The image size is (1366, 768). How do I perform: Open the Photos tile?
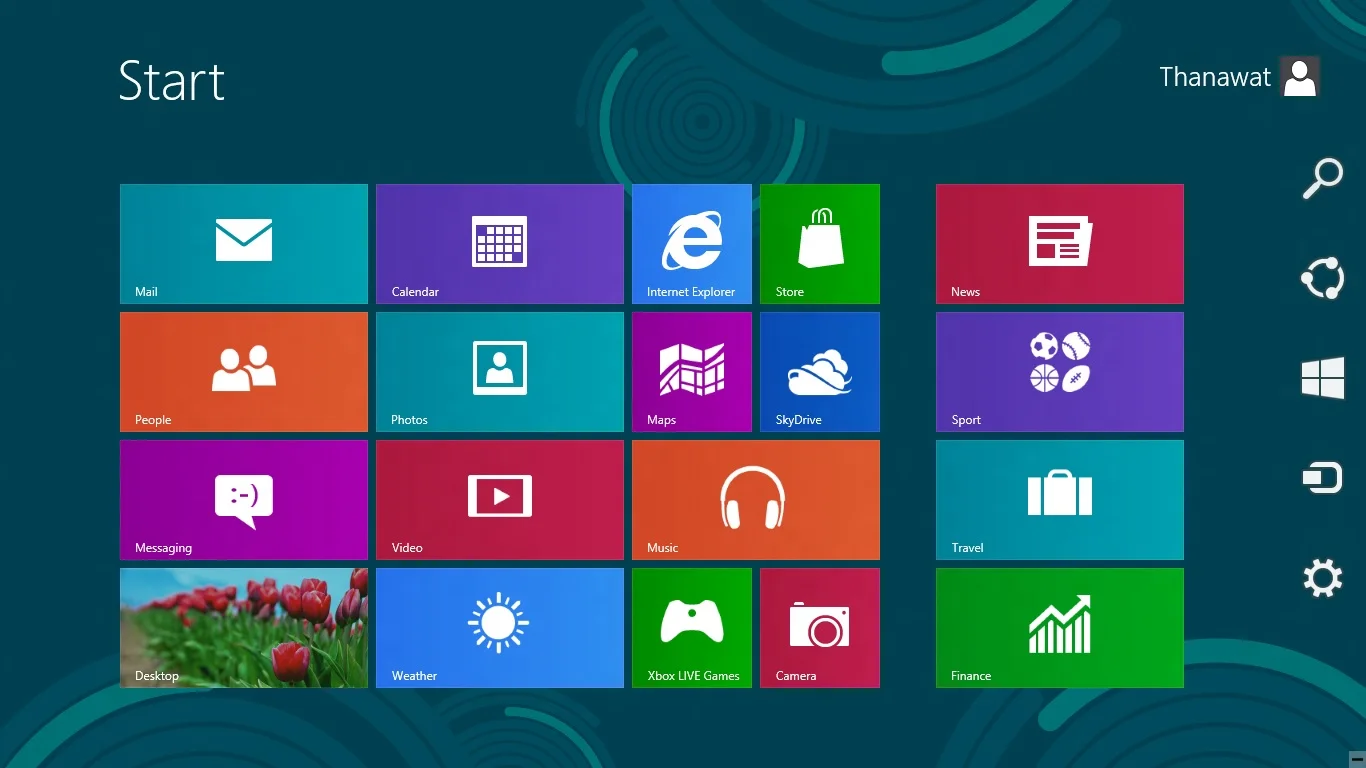(x=500, y=372)
